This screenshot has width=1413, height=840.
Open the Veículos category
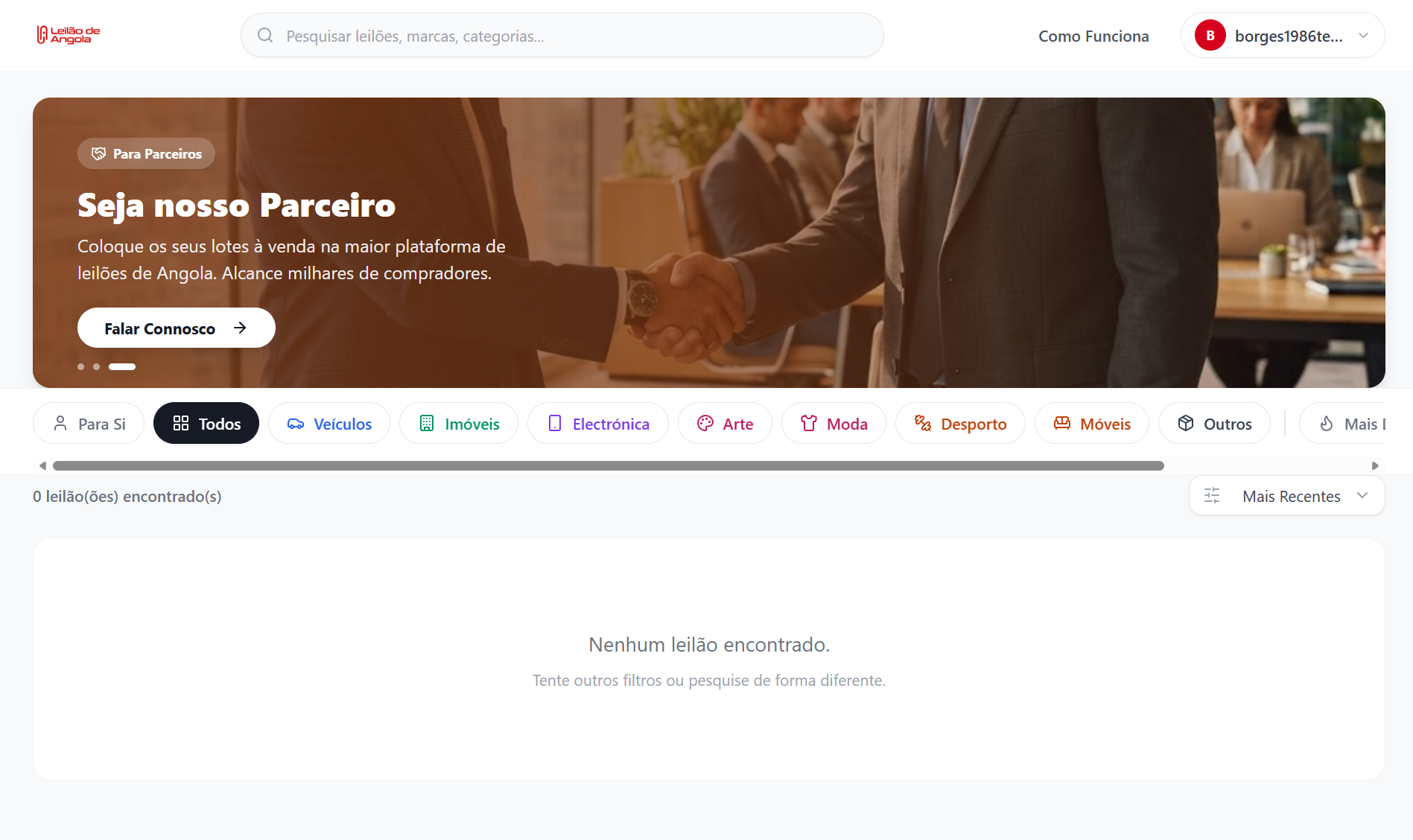[x=329, y=424]
